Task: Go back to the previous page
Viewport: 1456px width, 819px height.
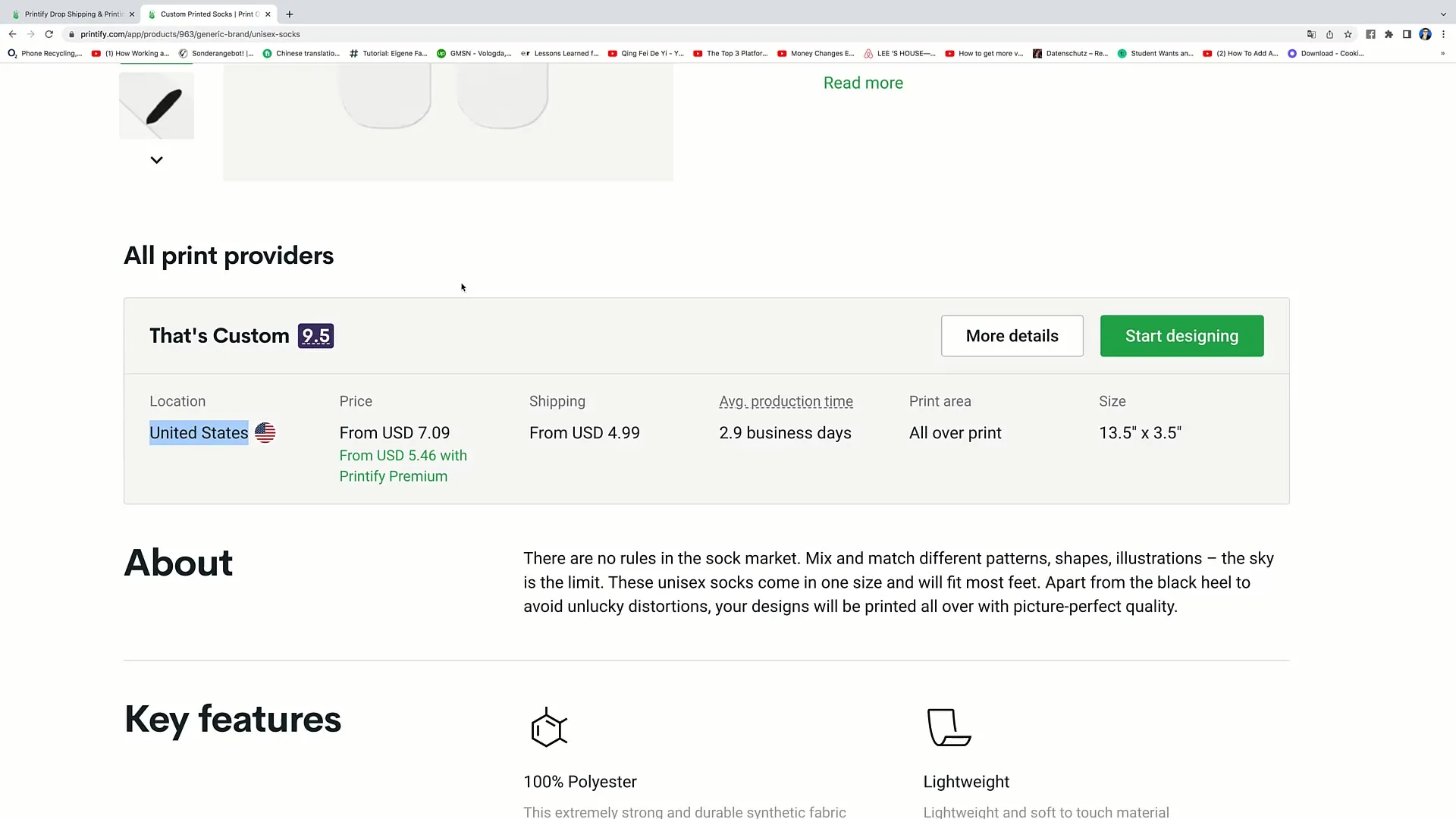Action: point(12,34)
